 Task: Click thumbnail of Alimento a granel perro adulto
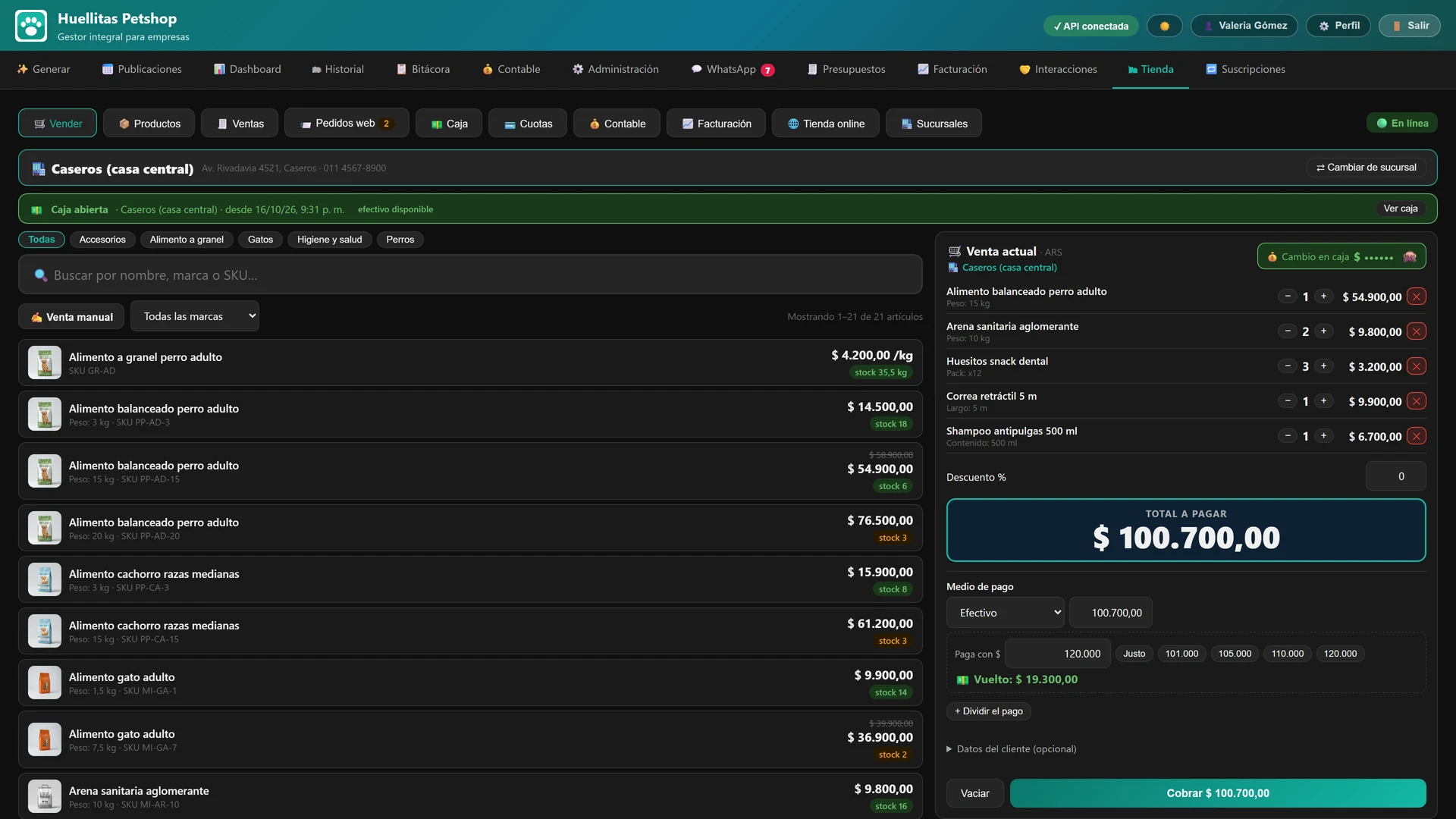(45, 362)
